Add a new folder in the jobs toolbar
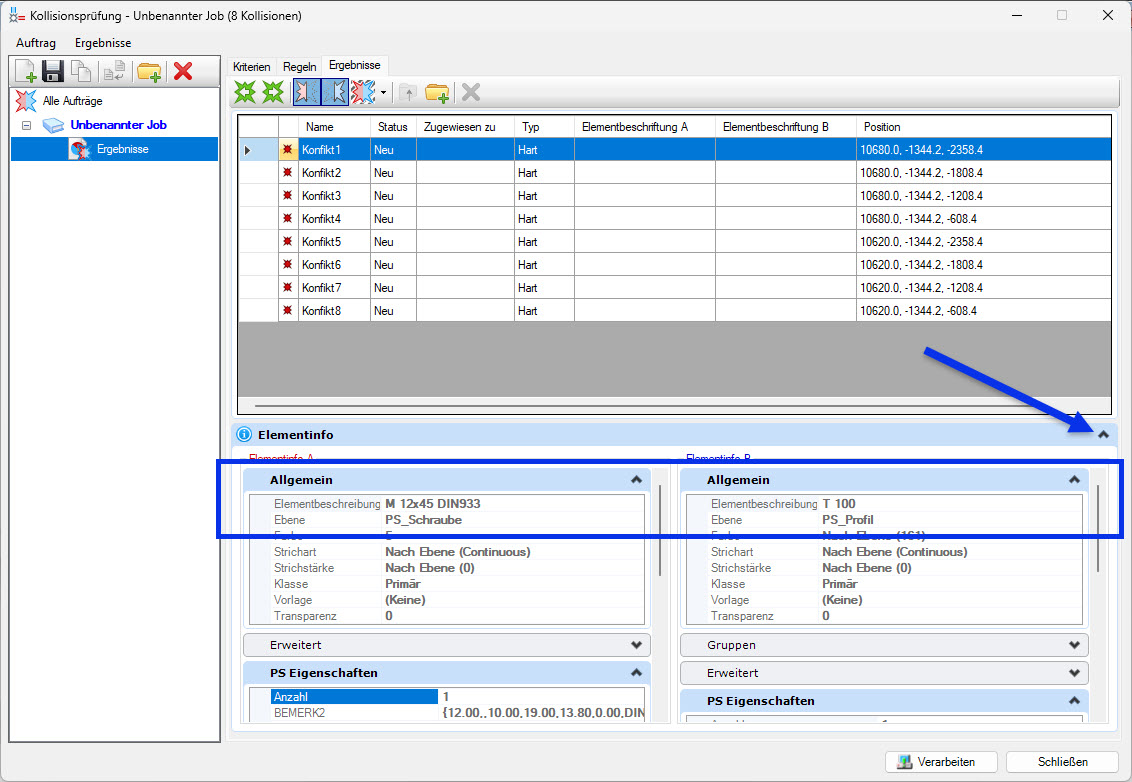The width and height of the screenshot is (1132, 782). pos(149,71)
